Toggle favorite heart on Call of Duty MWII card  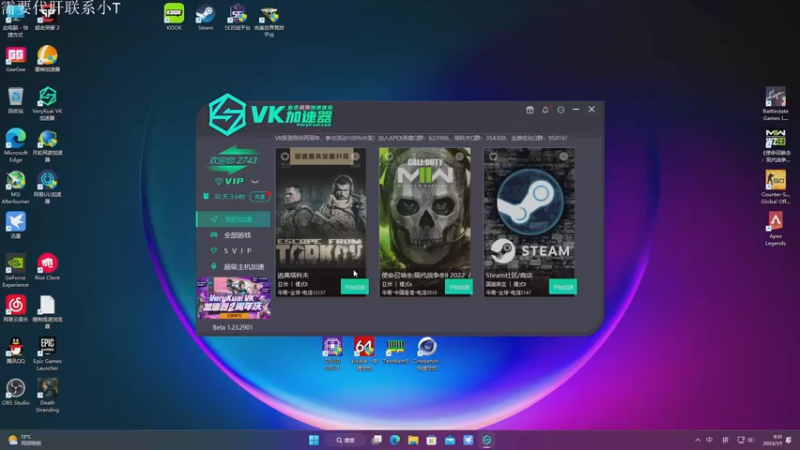pyautogui.click(x=389, y=157)
